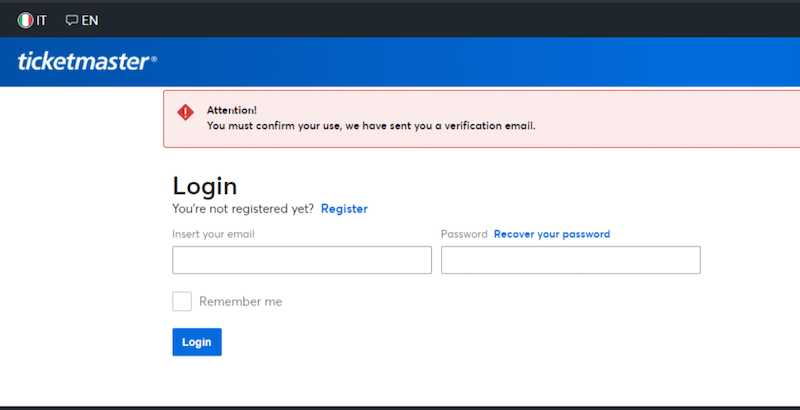Viewport: 800px width, 410px height.
Task: Open the Register link
Action: pyautogui.click(x=344, y=209)
